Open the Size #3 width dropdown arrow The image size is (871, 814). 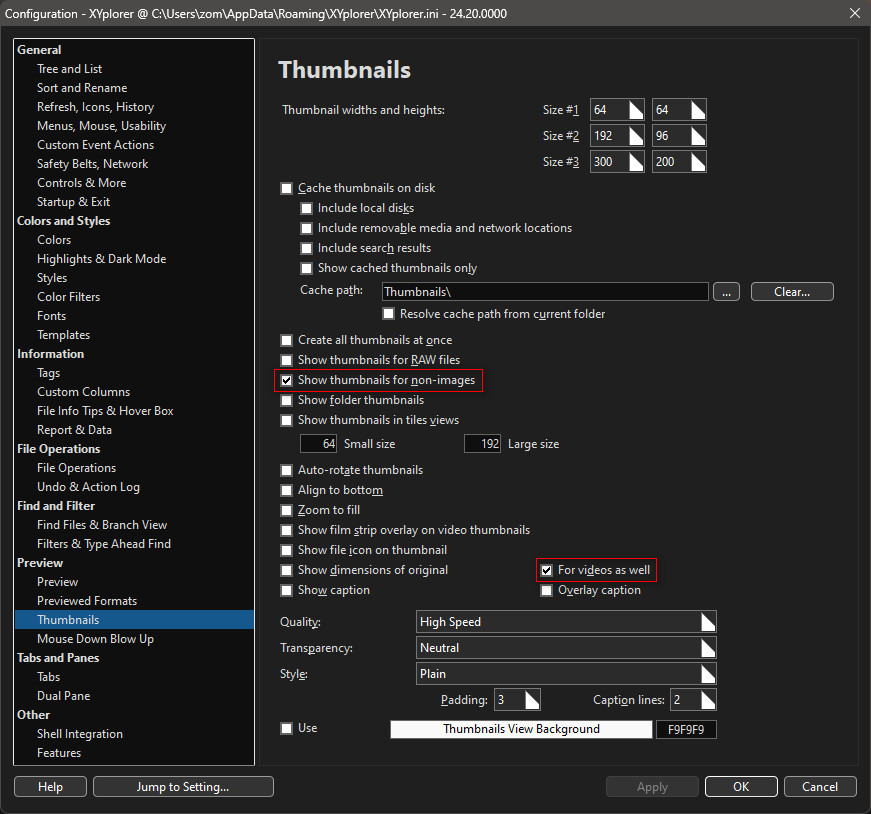coord(635,161)
